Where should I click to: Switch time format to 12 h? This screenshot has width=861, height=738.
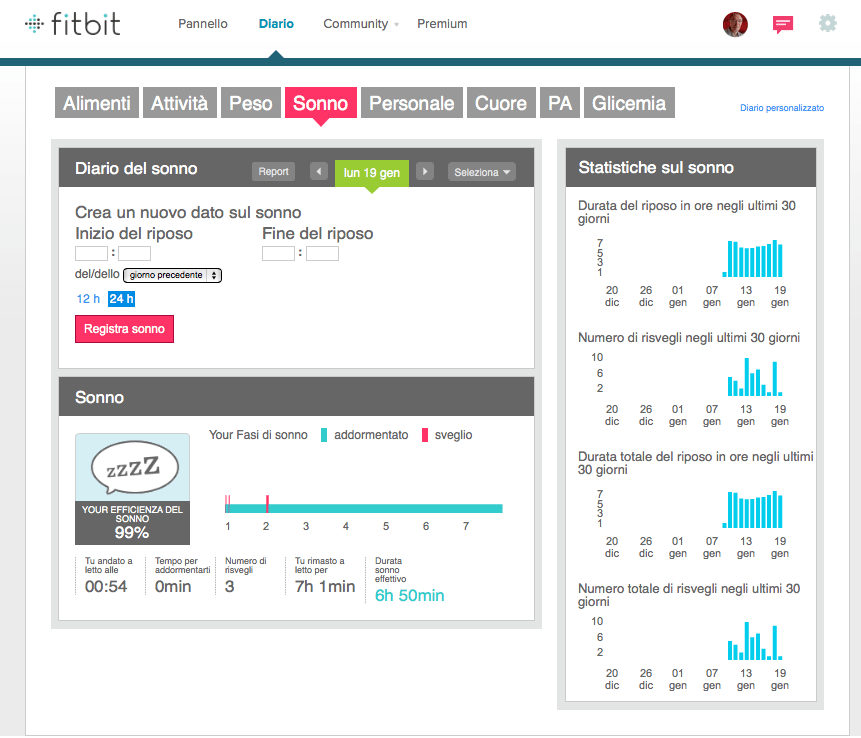(88, 298)
